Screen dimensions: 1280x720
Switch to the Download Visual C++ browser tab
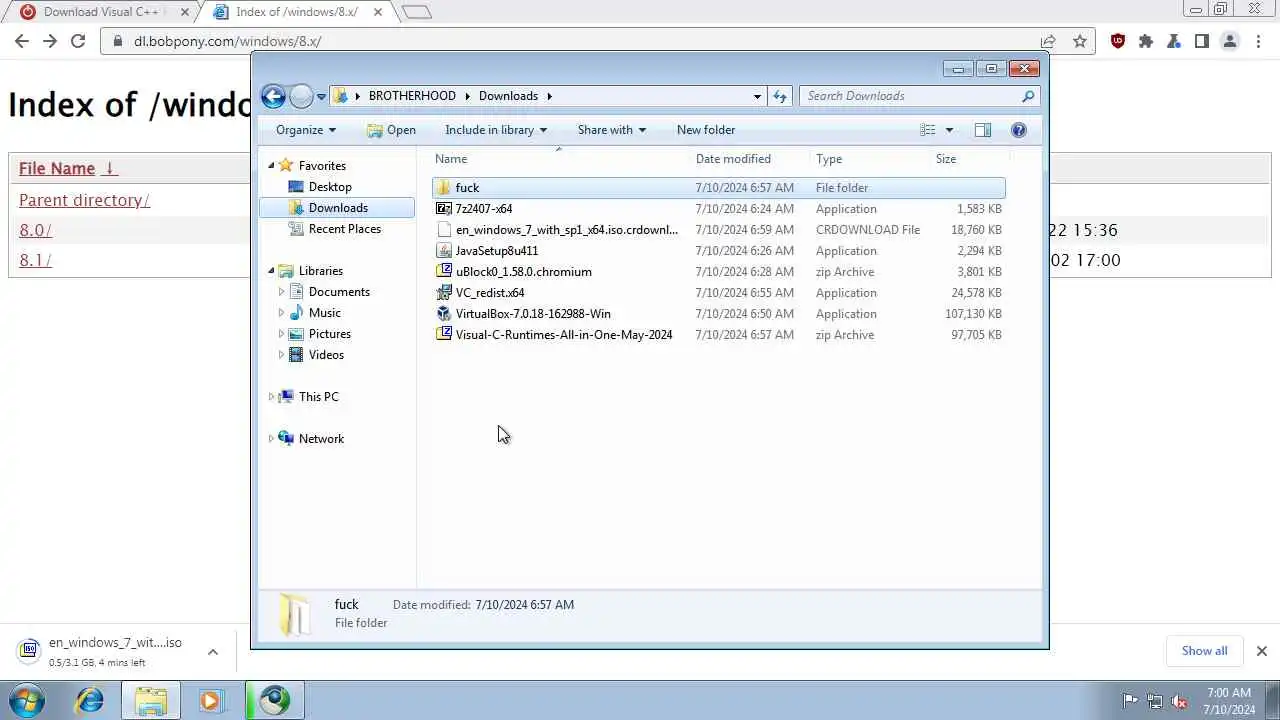pos(100,12)
